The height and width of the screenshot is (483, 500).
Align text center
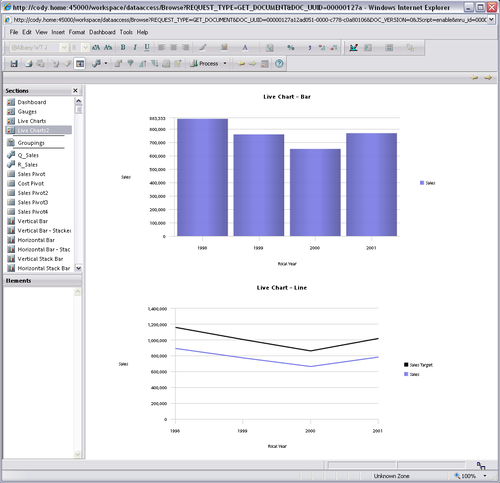(x=173, y=47)
